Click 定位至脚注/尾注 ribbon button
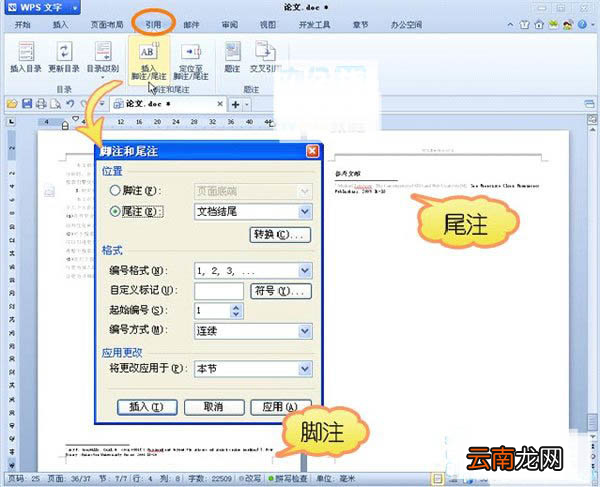Viewport: 600px width, 487px height. pos(191,61)
